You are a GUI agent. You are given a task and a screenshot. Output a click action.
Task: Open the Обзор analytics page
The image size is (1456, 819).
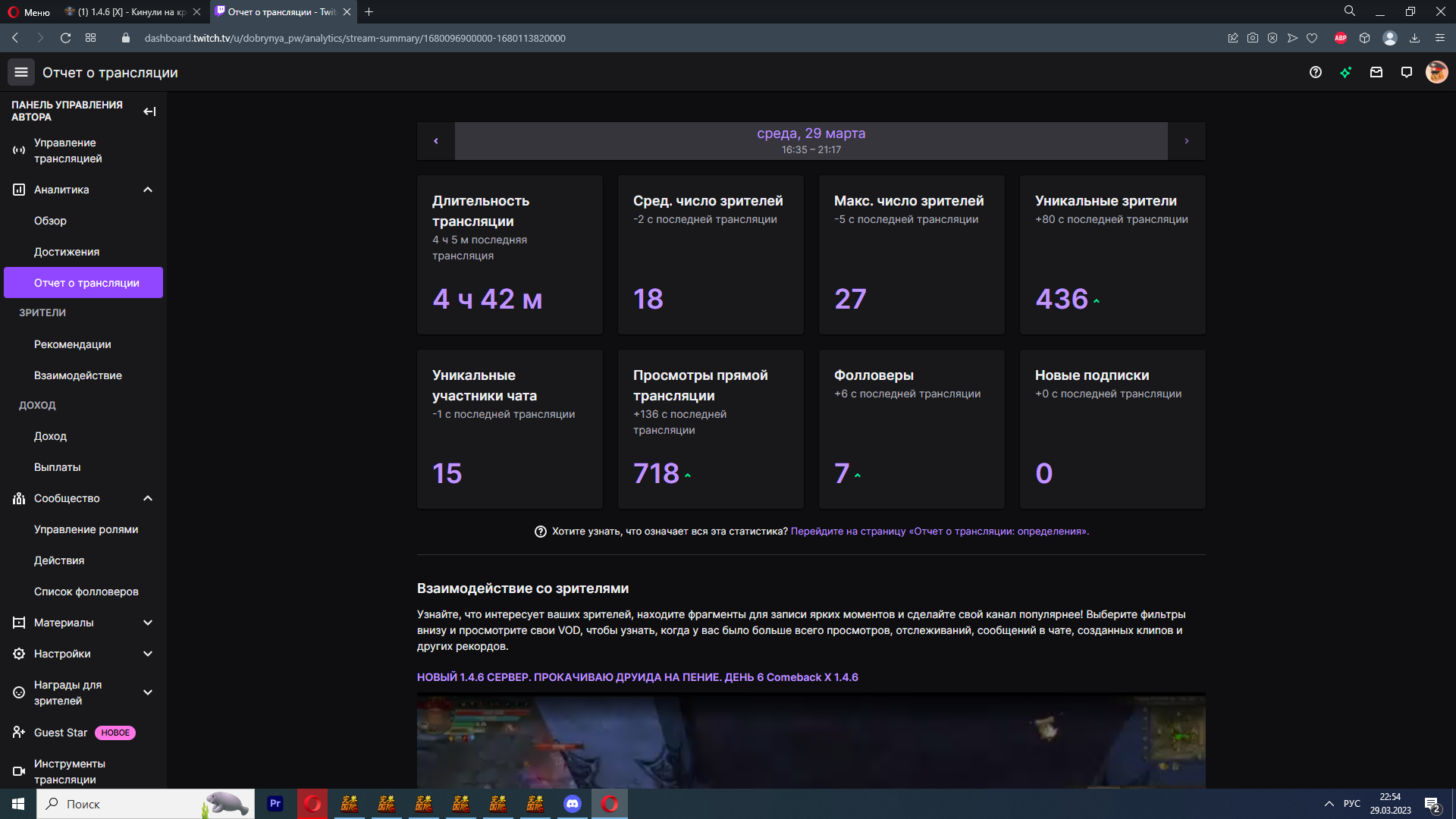[x=50, y=221]
